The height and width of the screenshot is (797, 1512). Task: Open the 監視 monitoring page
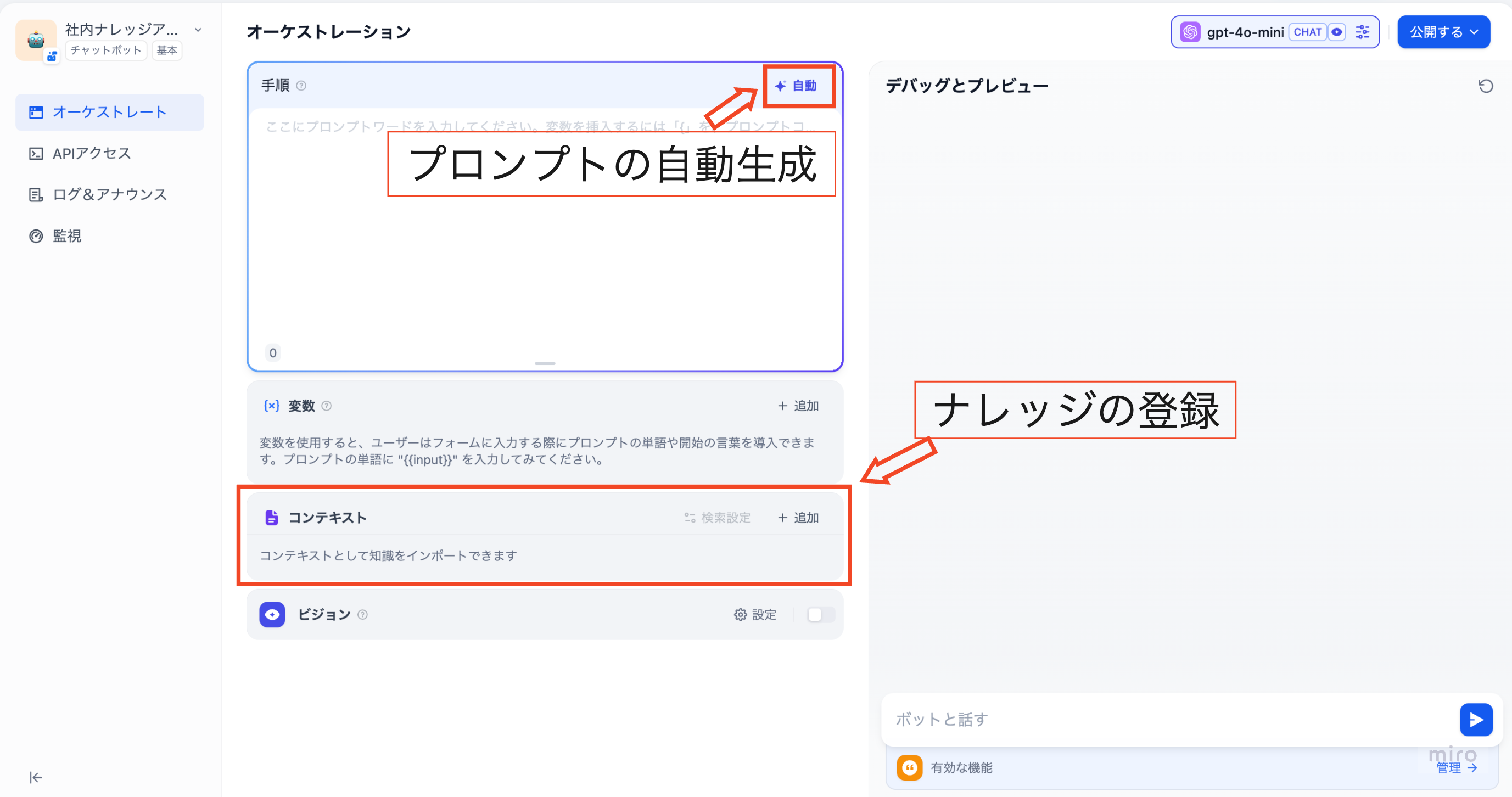(x=66, y=236)
